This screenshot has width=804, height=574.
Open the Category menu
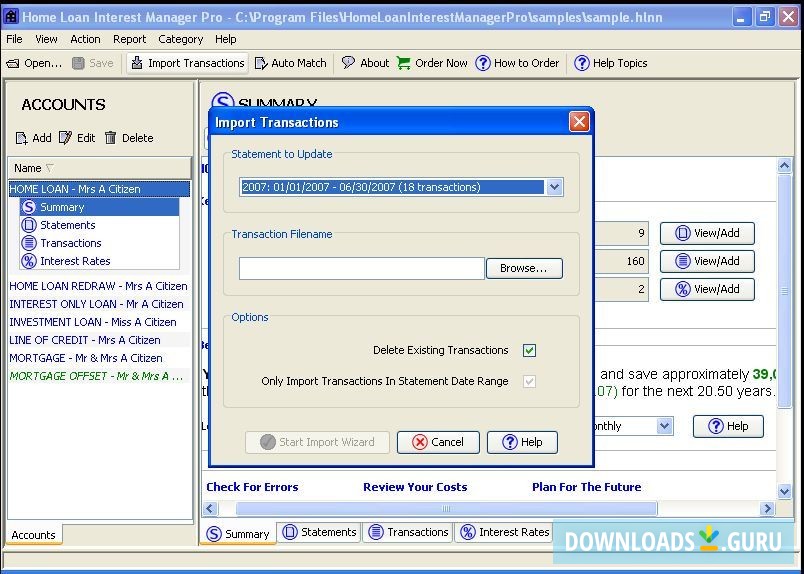[x=180, y=39]
